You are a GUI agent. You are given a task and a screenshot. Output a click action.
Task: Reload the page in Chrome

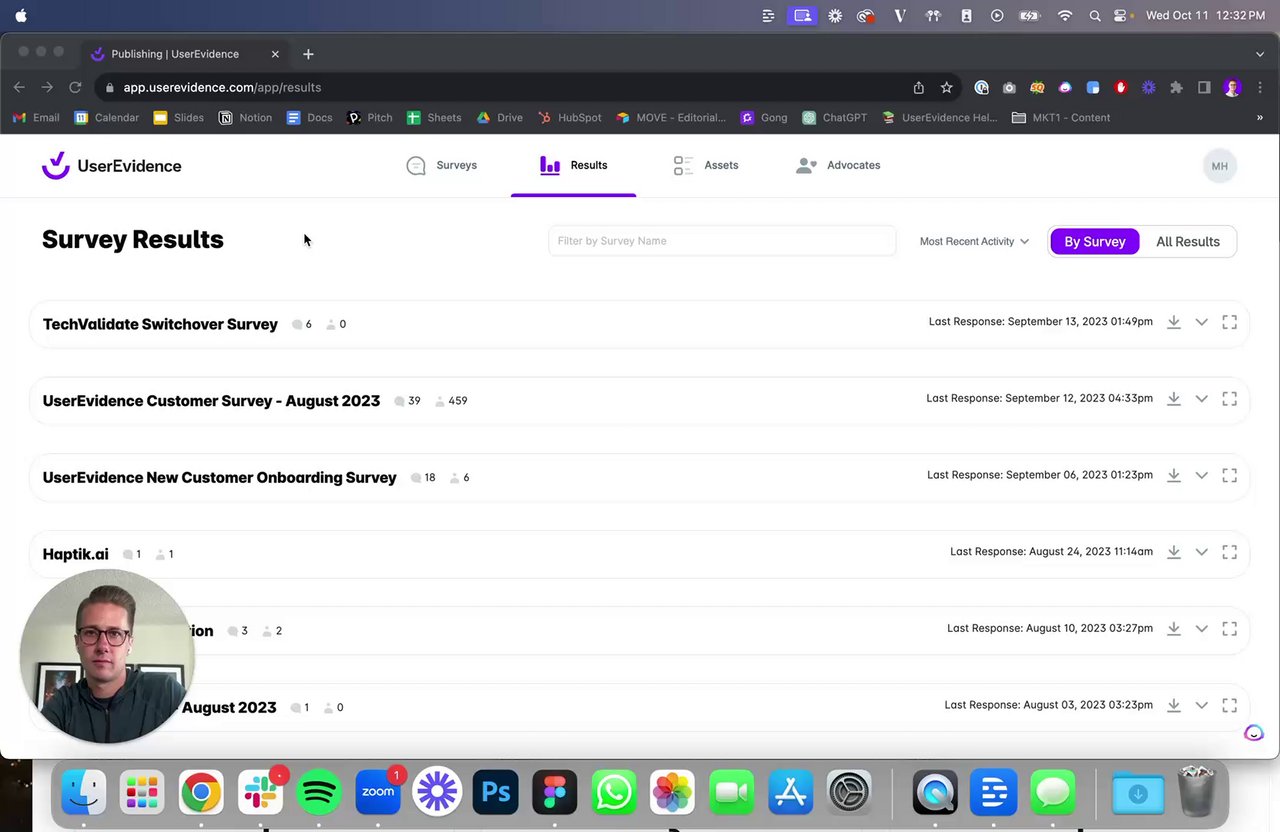pos(75,87)
